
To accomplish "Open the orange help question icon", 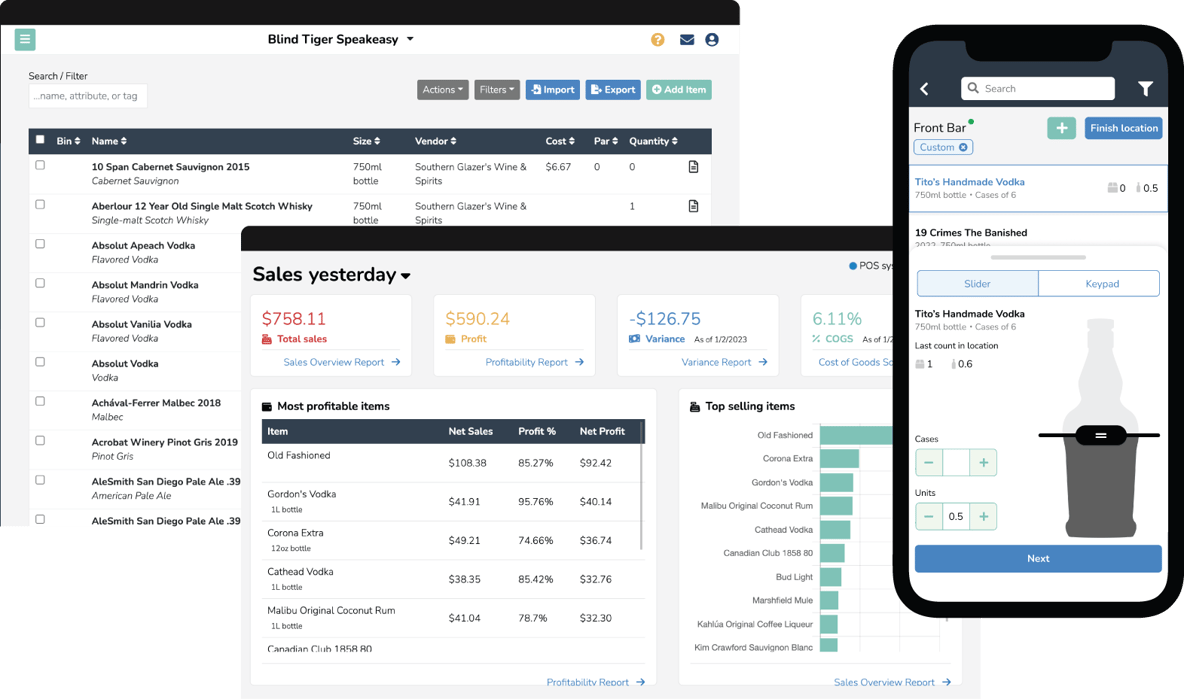I will click(658, 39).
